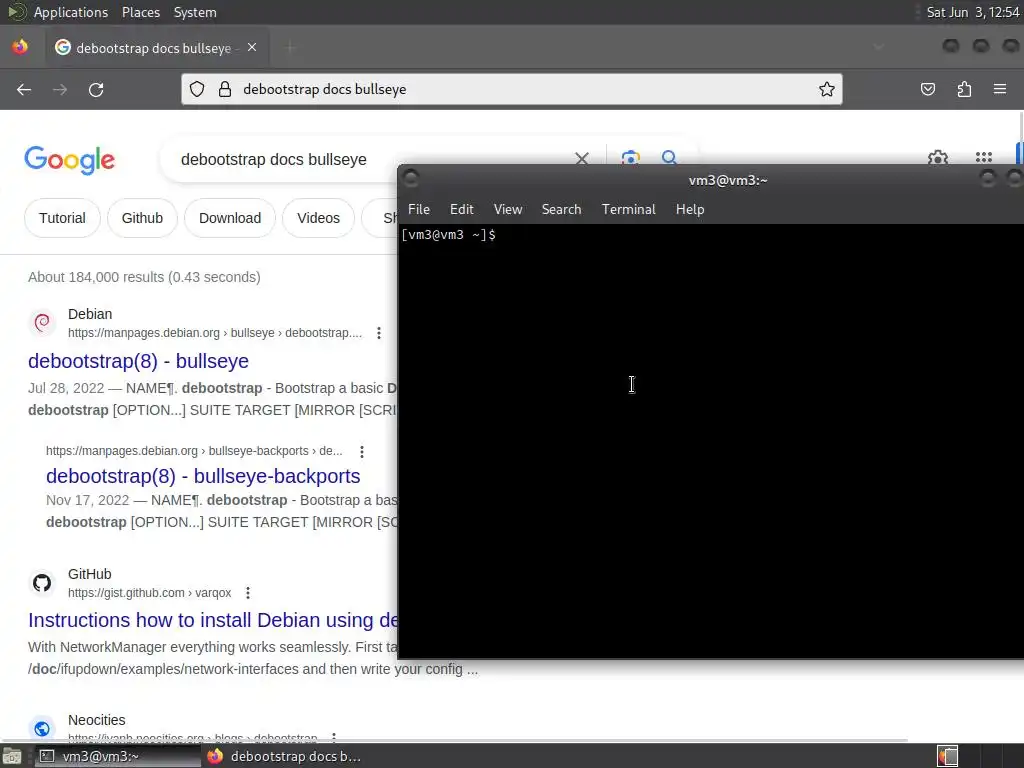
Task: Open Google quick settings gear
Action: (938, 157)
